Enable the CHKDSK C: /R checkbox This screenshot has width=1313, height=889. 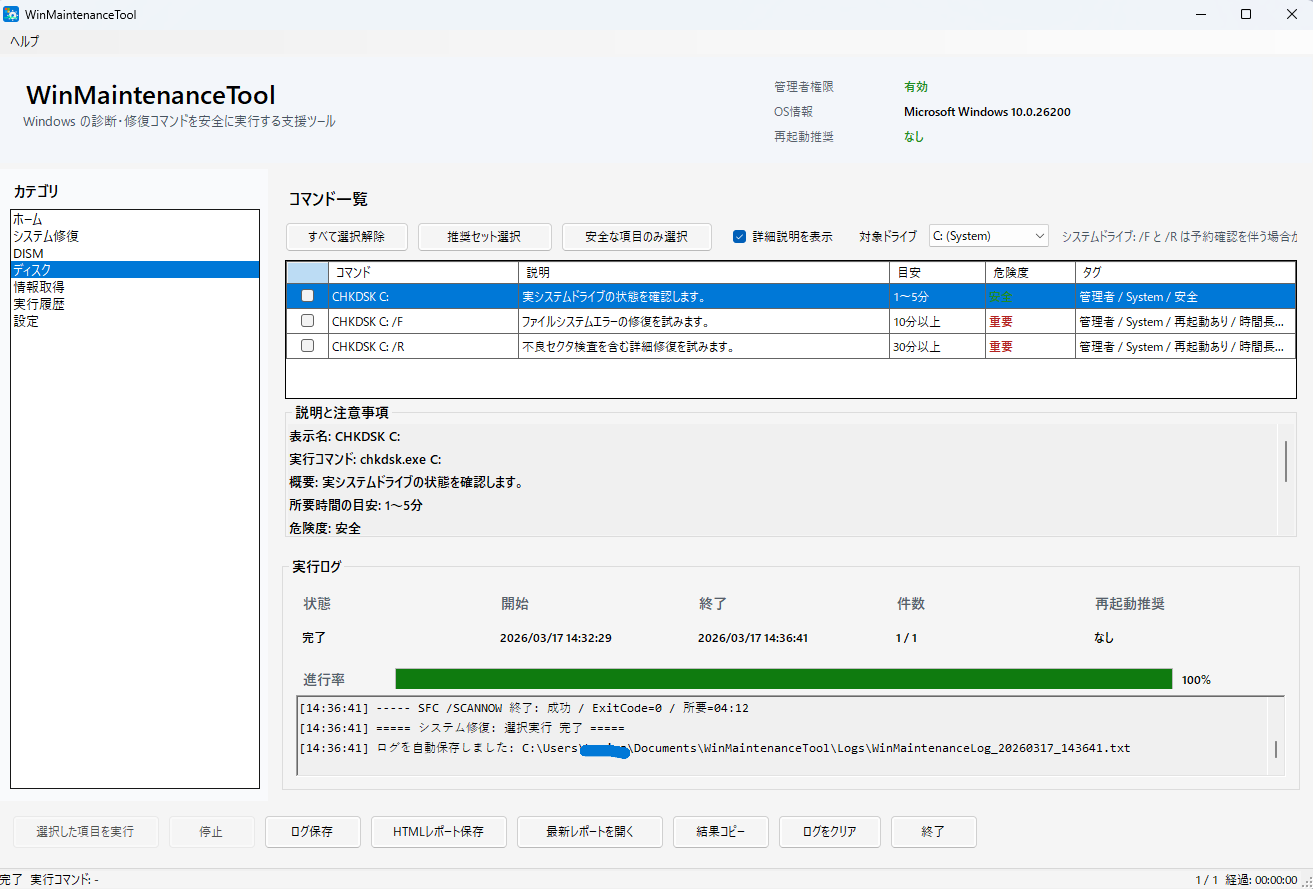pos(307,346)
